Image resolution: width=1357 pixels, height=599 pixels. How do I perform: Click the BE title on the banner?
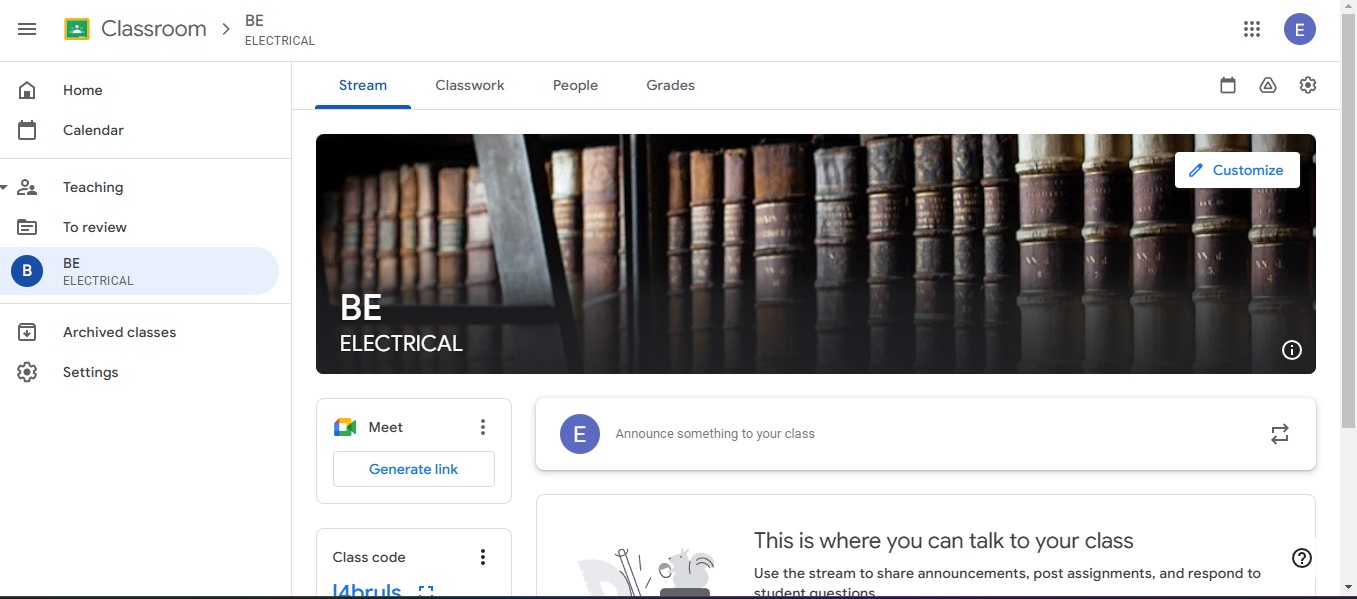361,307
